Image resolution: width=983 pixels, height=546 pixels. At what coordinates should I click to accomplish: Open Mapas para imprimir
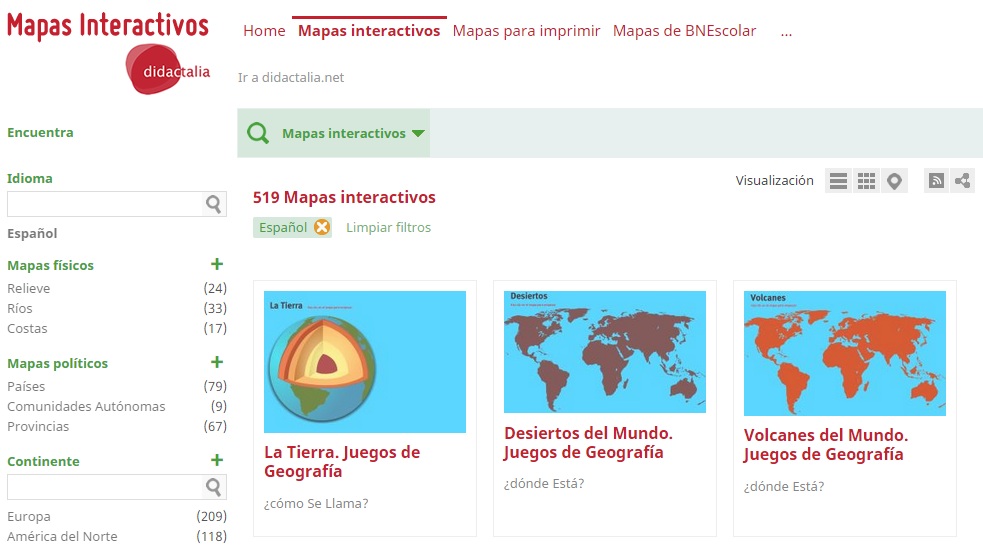click(527, 31)
